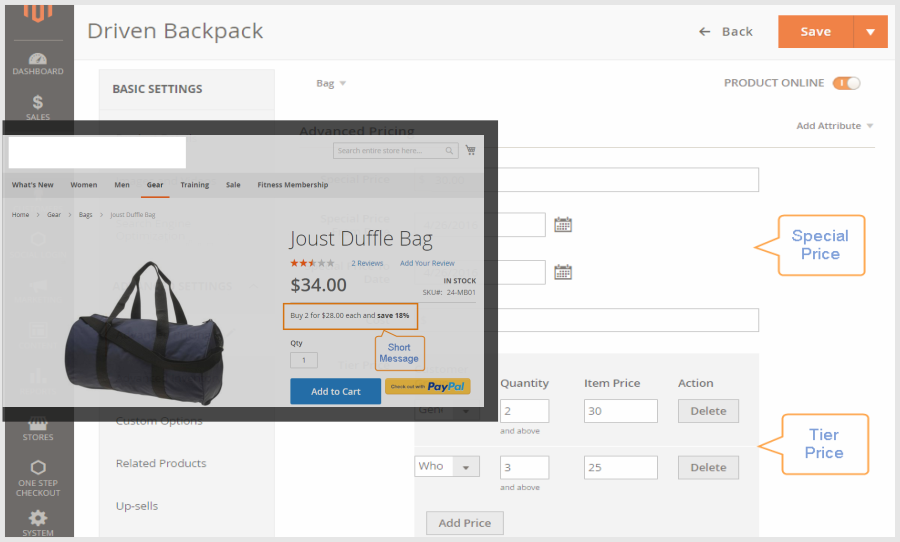The height and width of the screenshot is (542, 900).
Task: Open the Dashboard section in sidebar
Action: tap(38, 64)
